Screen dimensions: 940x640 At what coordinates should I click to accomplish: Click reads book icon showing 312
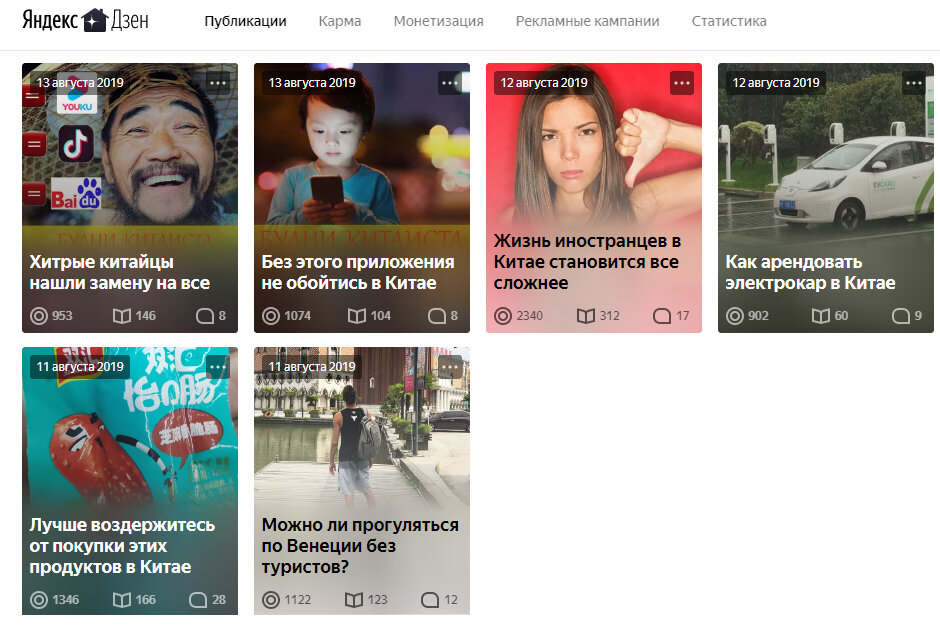pos(586,316)
